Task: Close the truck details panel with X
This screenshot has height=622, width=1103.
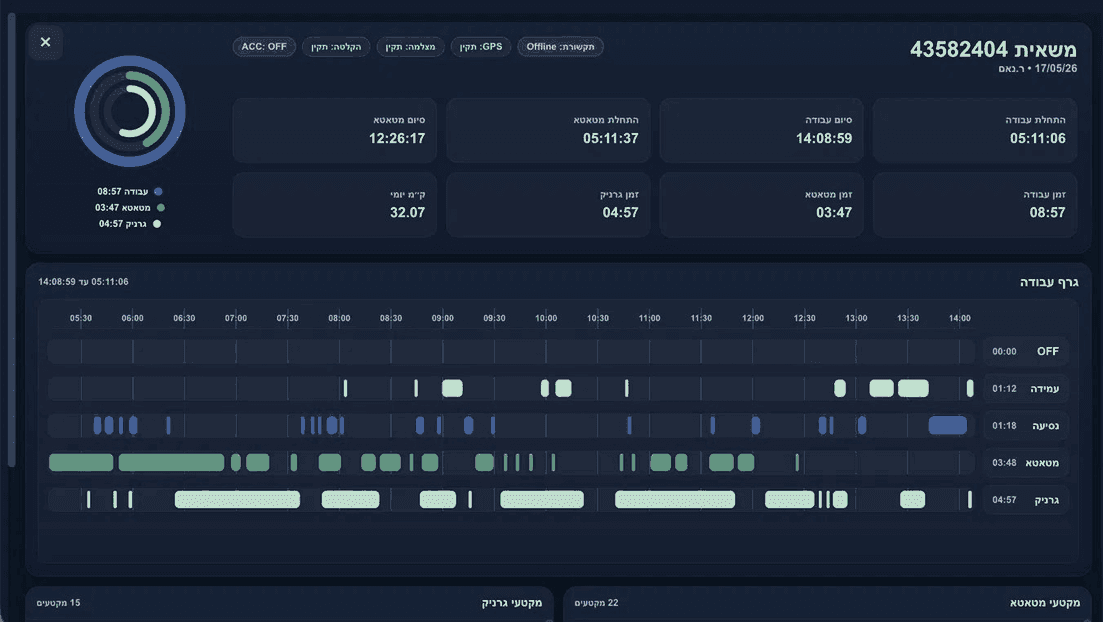Action: click(46, 42)
